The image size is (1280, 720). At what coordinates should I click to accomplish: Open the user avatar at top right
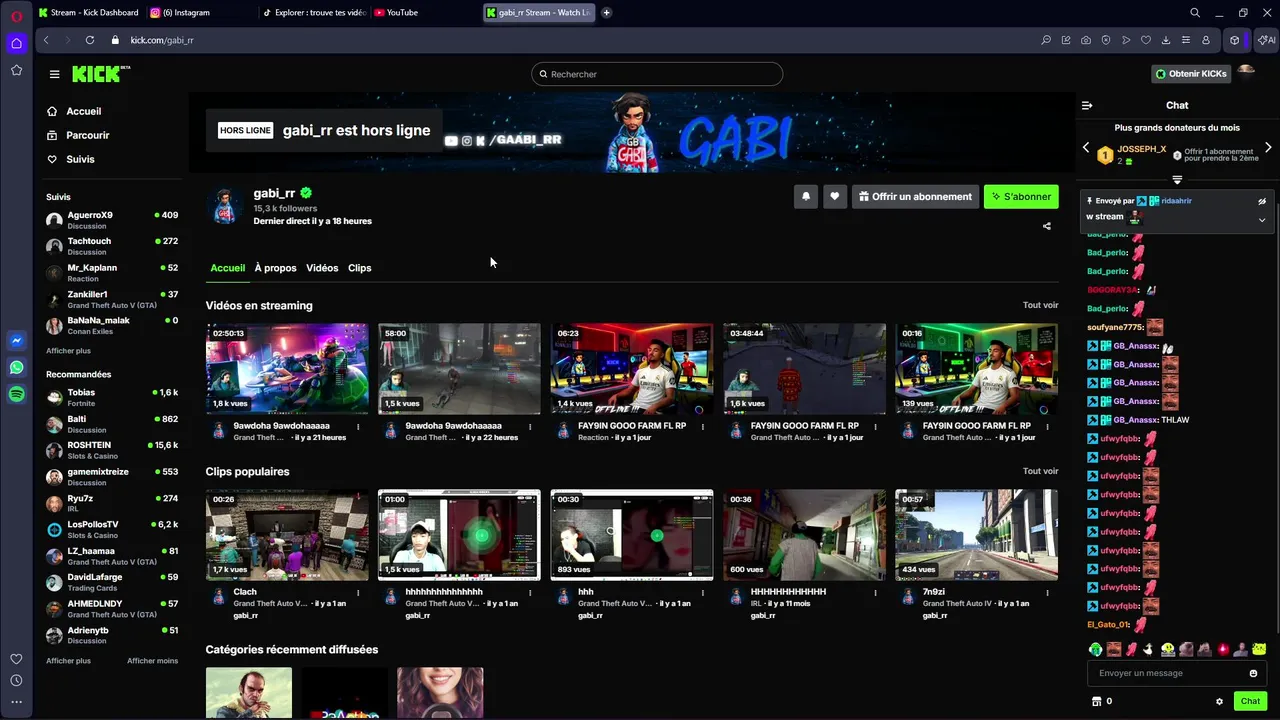(x=1246, y=72)
